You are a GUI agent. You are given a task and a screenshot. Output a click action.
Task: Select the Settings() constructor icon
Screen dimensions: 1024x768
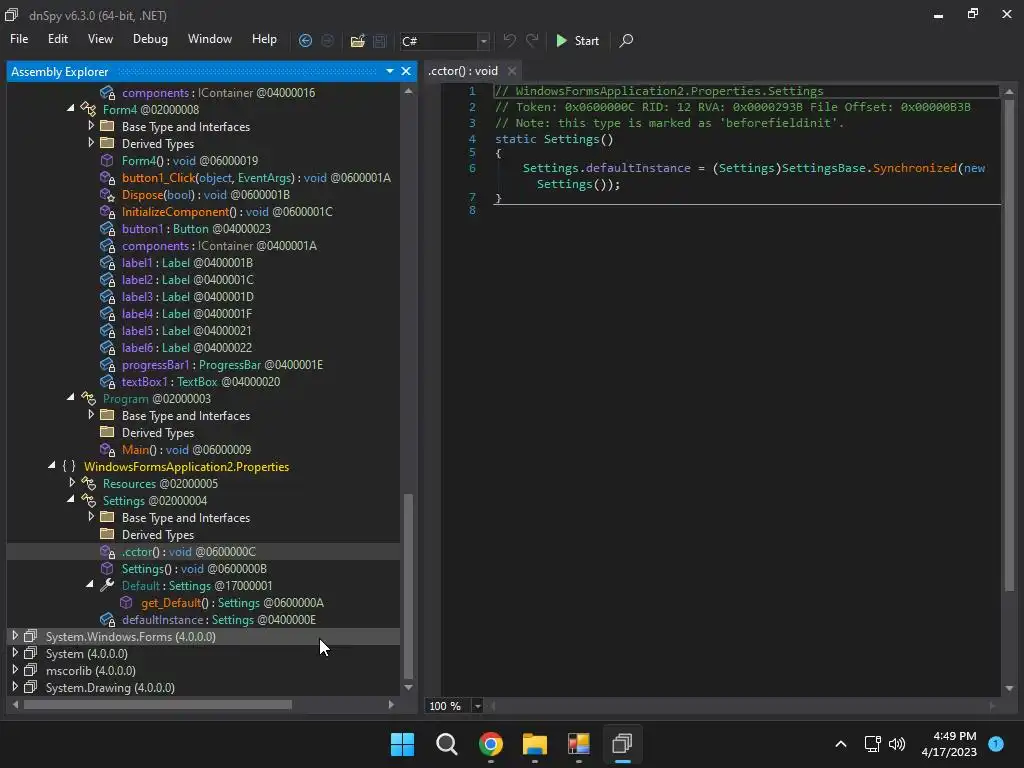(x=107, y=568)
